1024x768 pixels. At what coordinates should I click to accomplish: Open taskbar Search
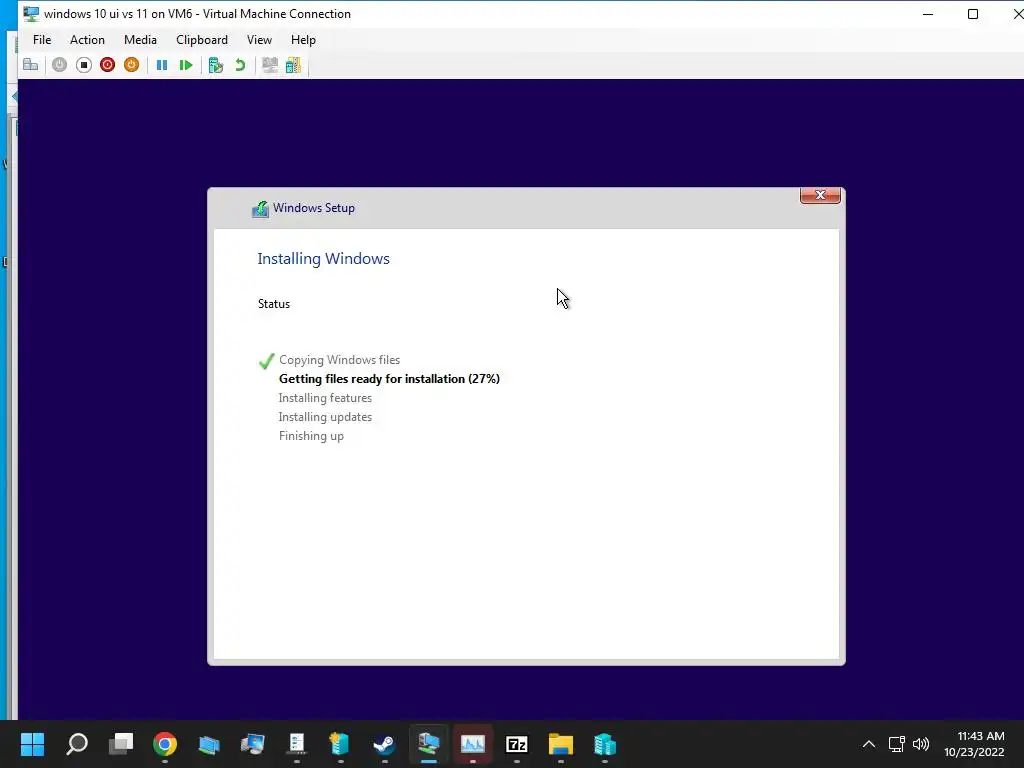(x=77, y=744)
